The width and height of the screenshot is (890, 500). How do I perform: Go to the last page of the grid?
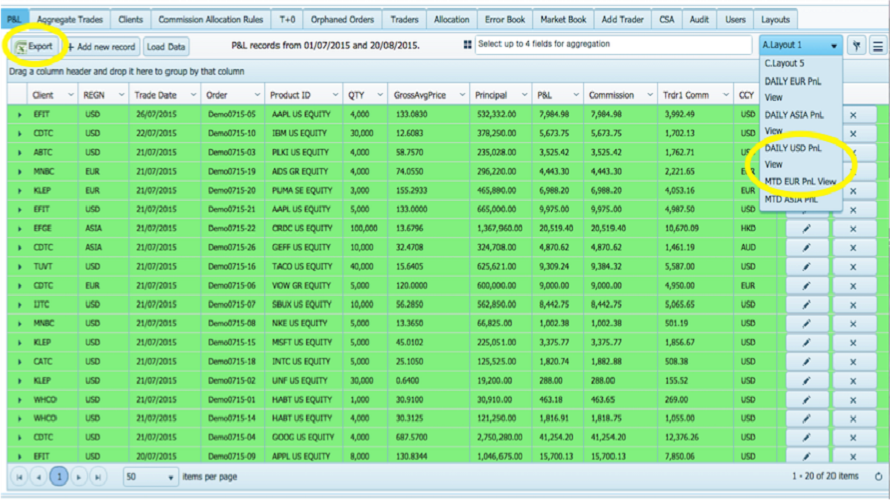[98, 477]
